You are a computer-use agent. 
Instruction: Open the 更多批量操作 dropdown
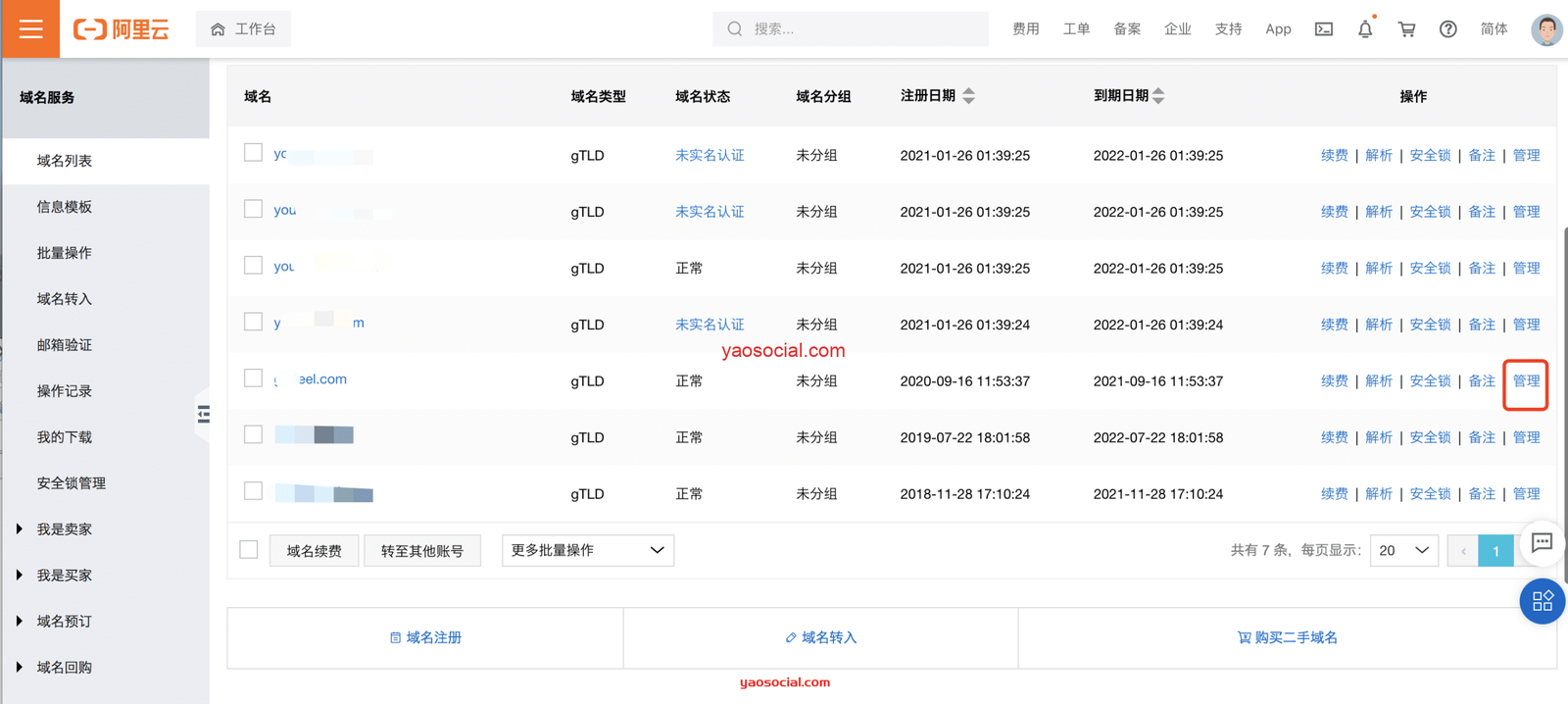(587, 550)
